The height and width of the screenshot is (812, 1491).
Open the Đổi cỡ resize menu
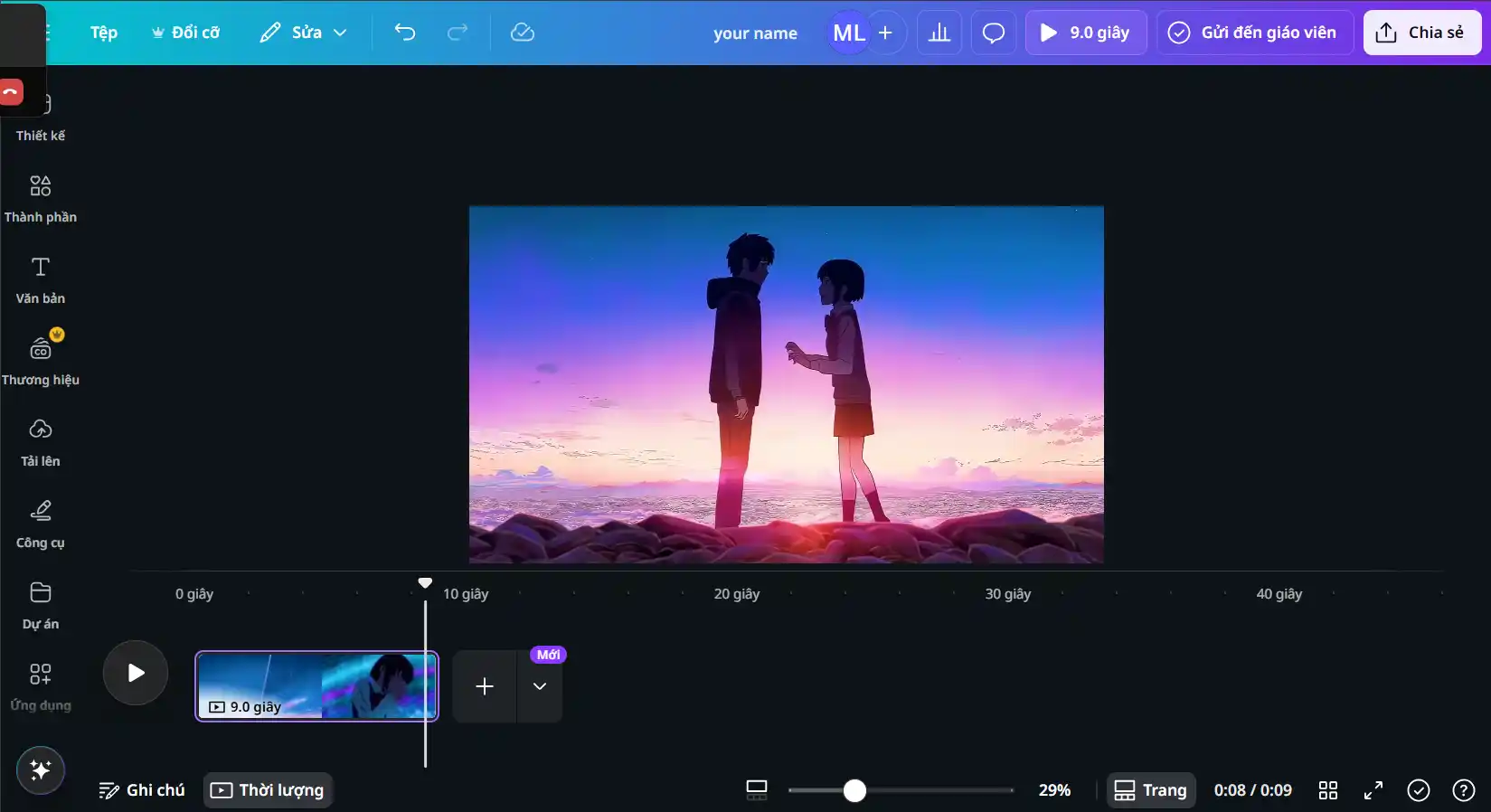click(x=185, y=33)
